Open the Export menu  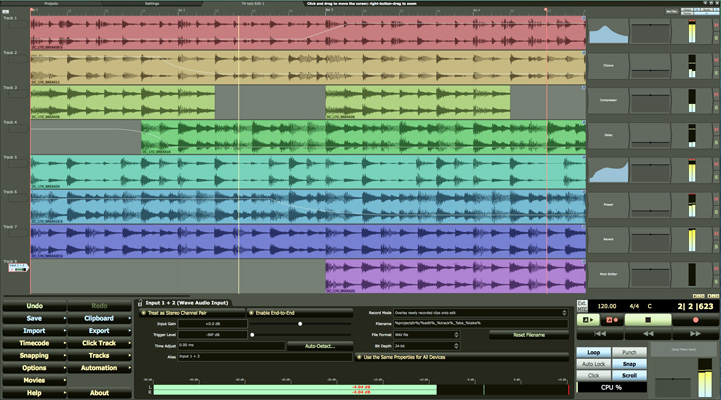pos(99,331)
